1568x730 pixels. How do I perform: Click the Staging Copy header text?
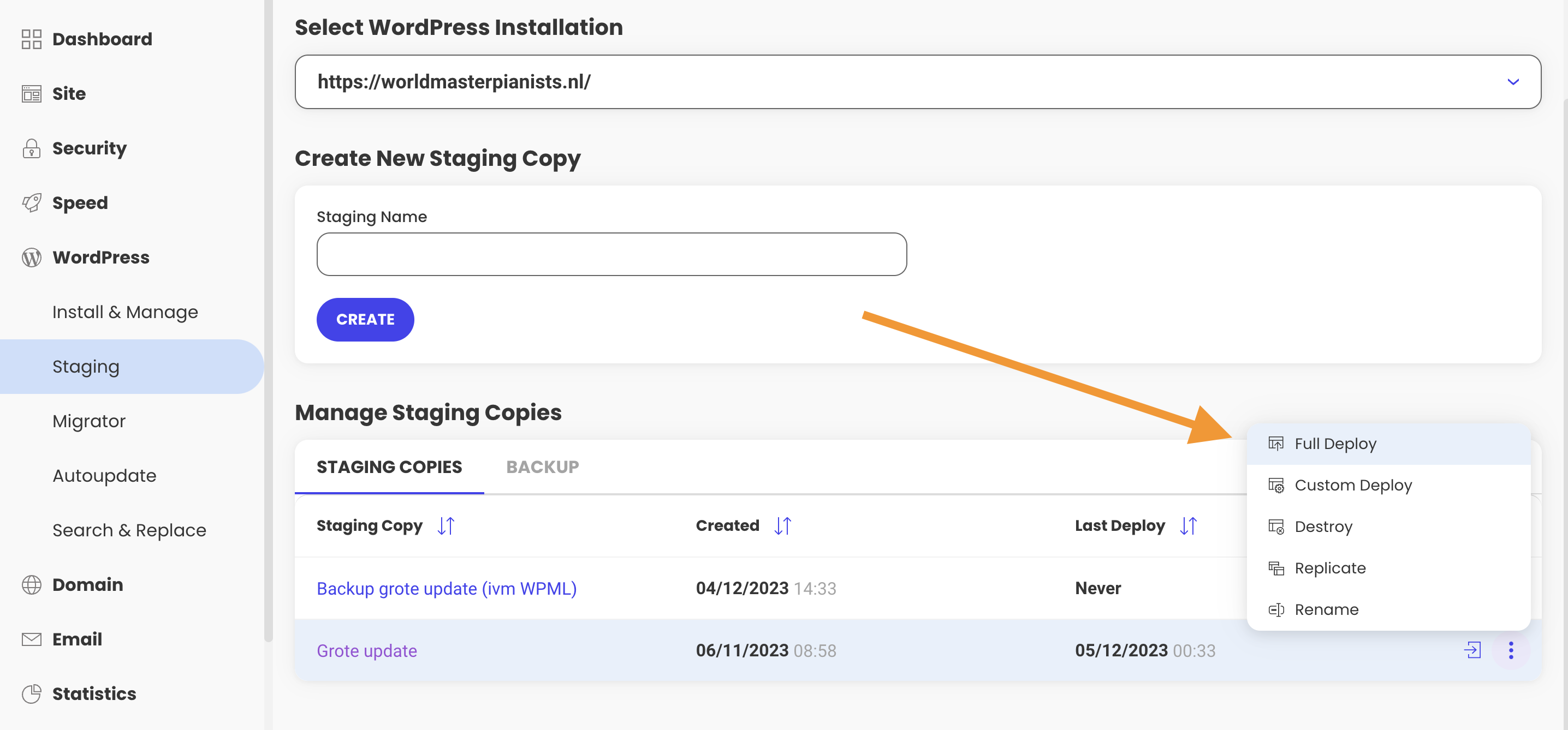[370, 525]
